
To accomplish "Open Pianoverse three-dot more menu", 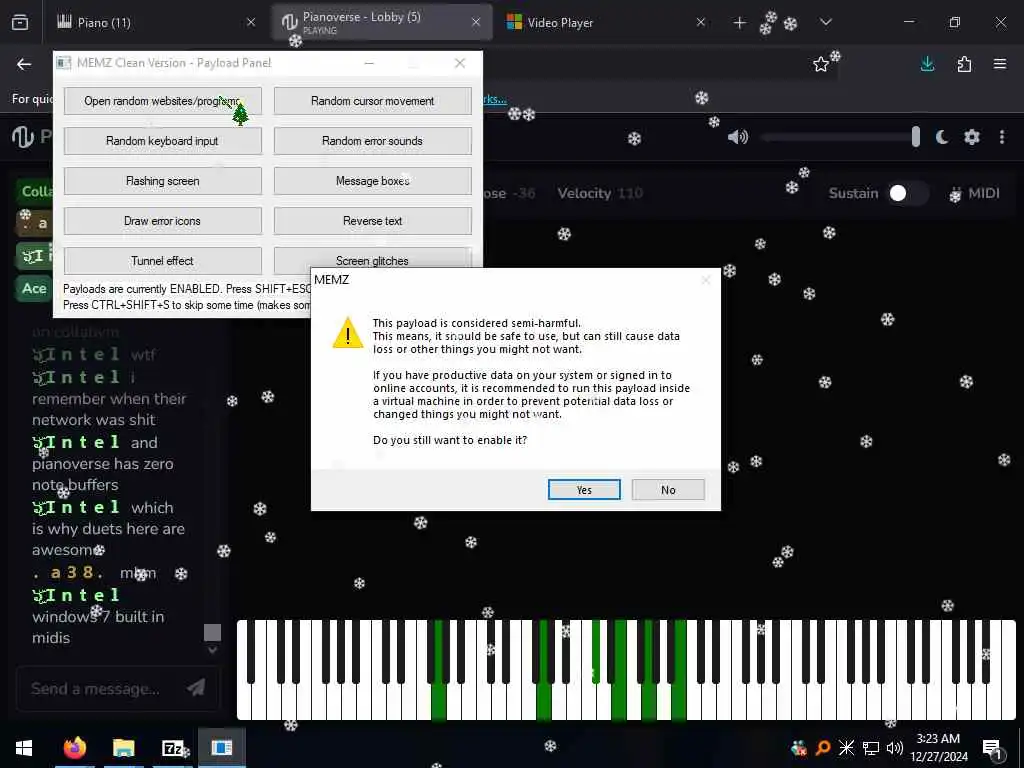I will 1002,137.
